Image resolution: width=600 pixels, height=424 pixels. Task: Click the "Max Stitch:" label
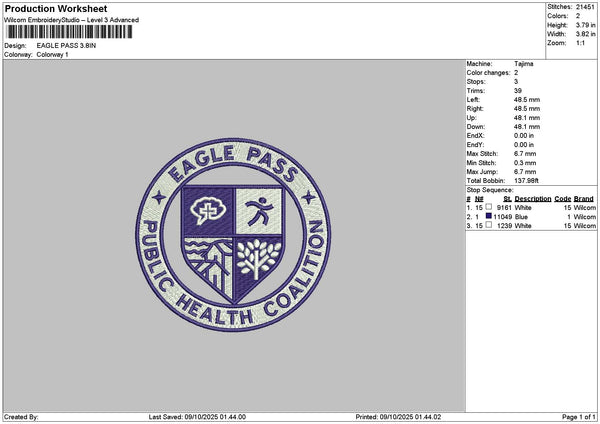482,154
